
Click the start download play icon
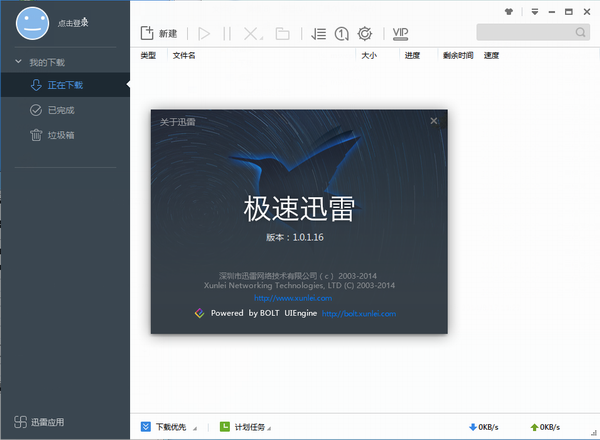point(204,34)
